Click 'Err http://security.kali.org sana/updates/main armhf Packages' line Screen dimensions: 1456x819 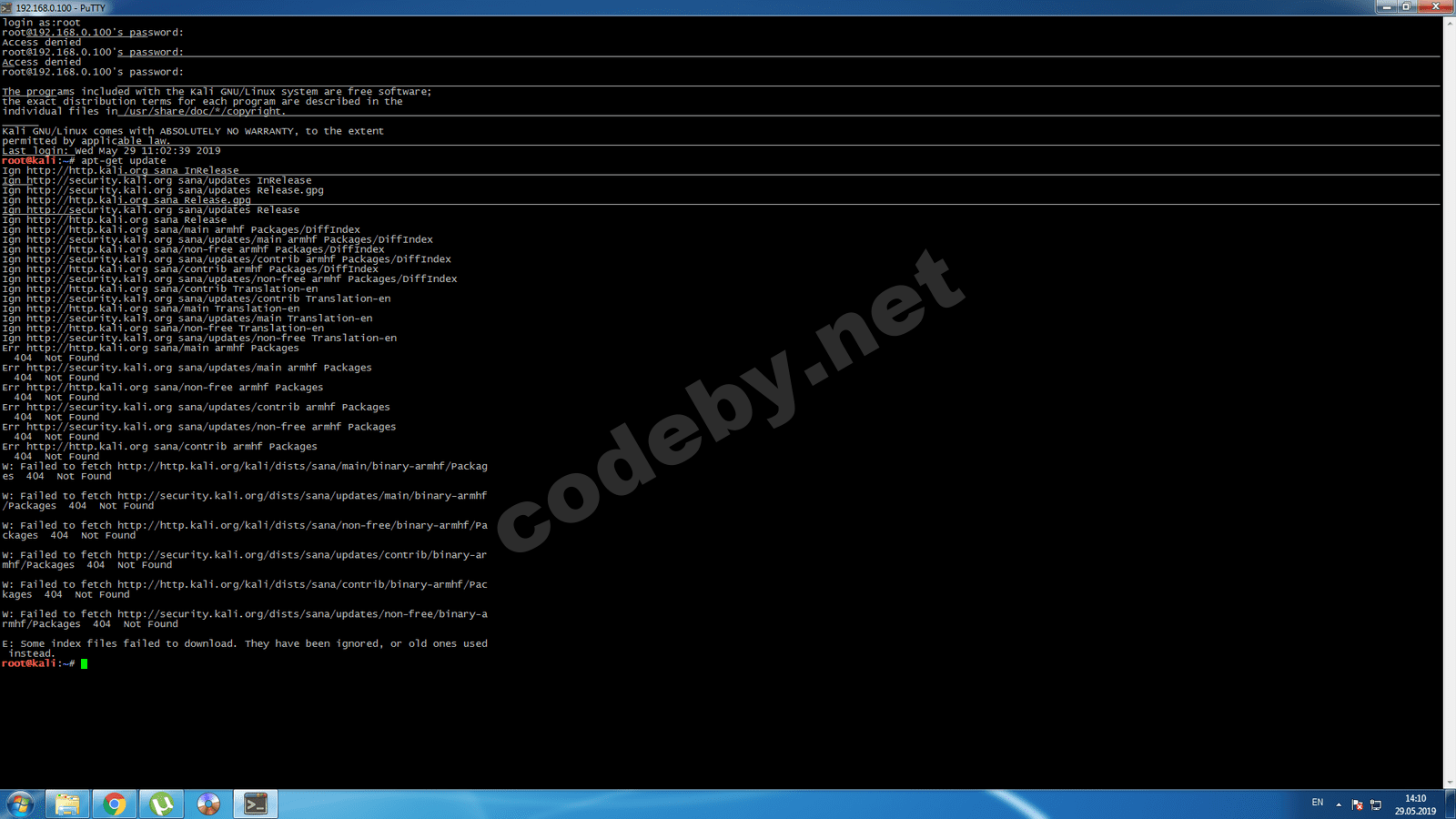point(187,368)
